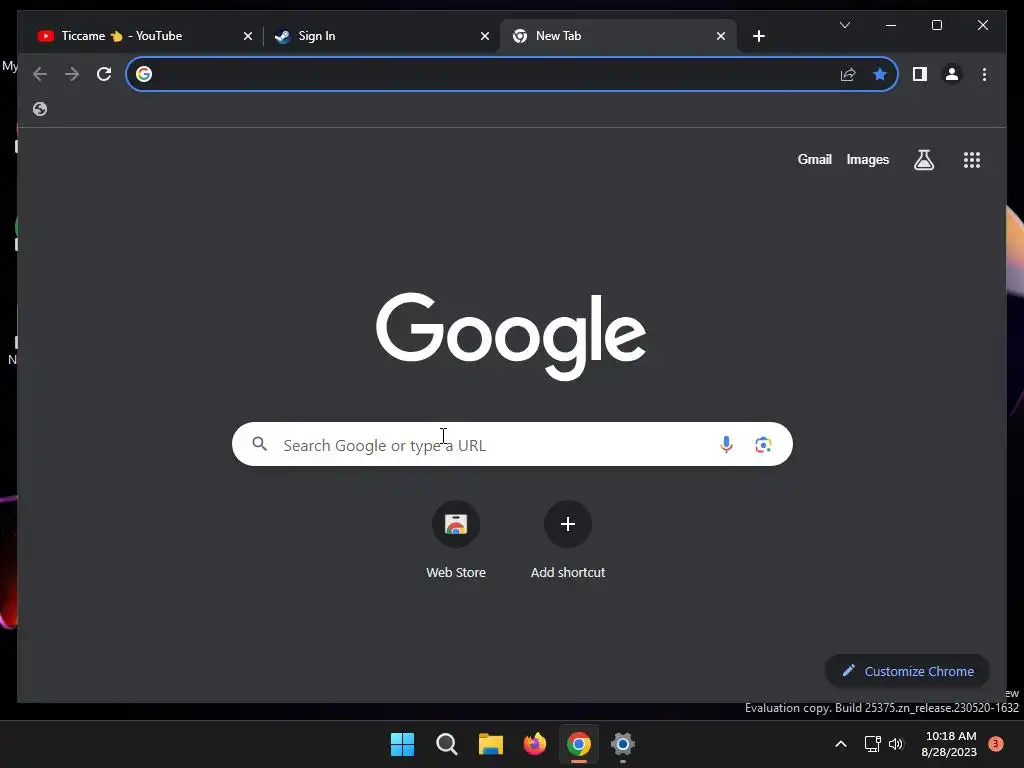
Task: Click the Customize Chrome button
Action: 907,671
